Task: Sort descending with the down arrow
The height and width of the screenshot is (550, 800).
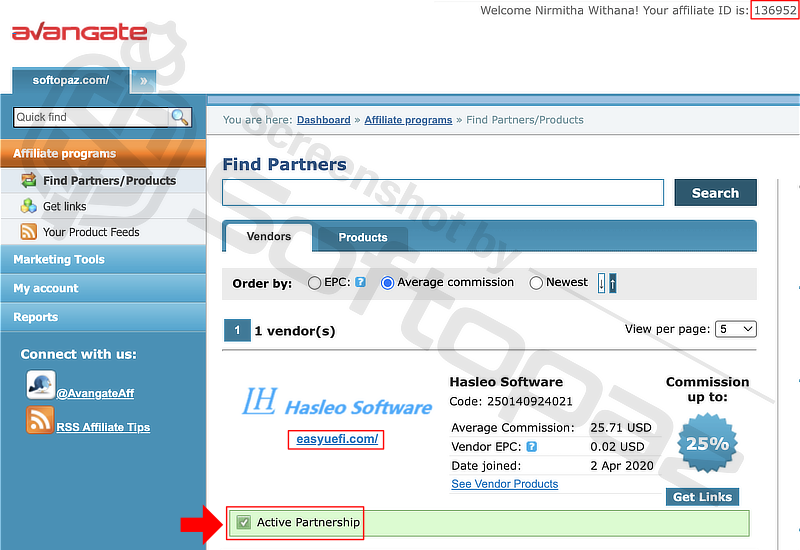Action: click(602, 283)
